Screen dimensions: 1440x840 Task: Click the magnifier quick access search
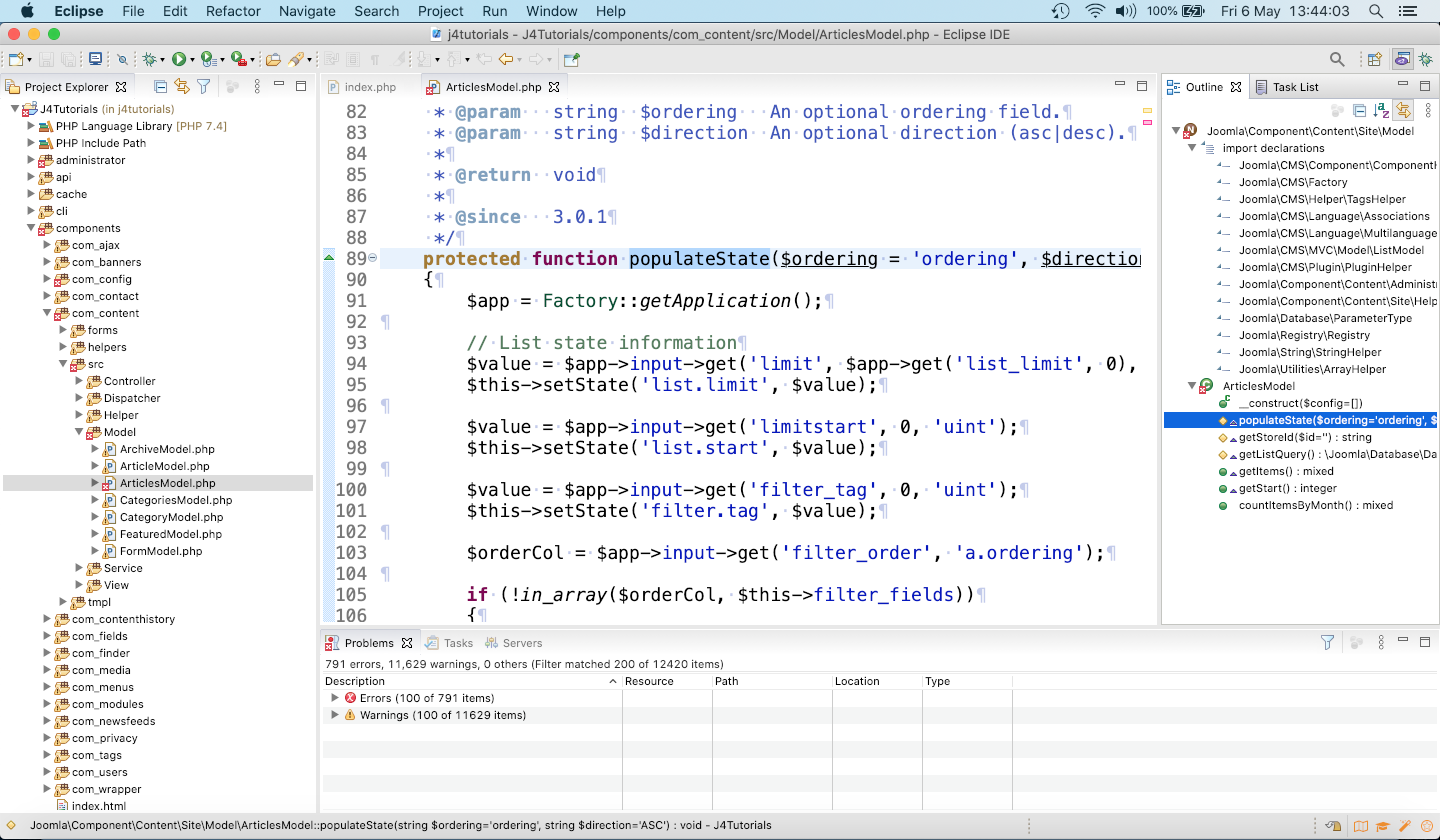(x=1337, y=59)
